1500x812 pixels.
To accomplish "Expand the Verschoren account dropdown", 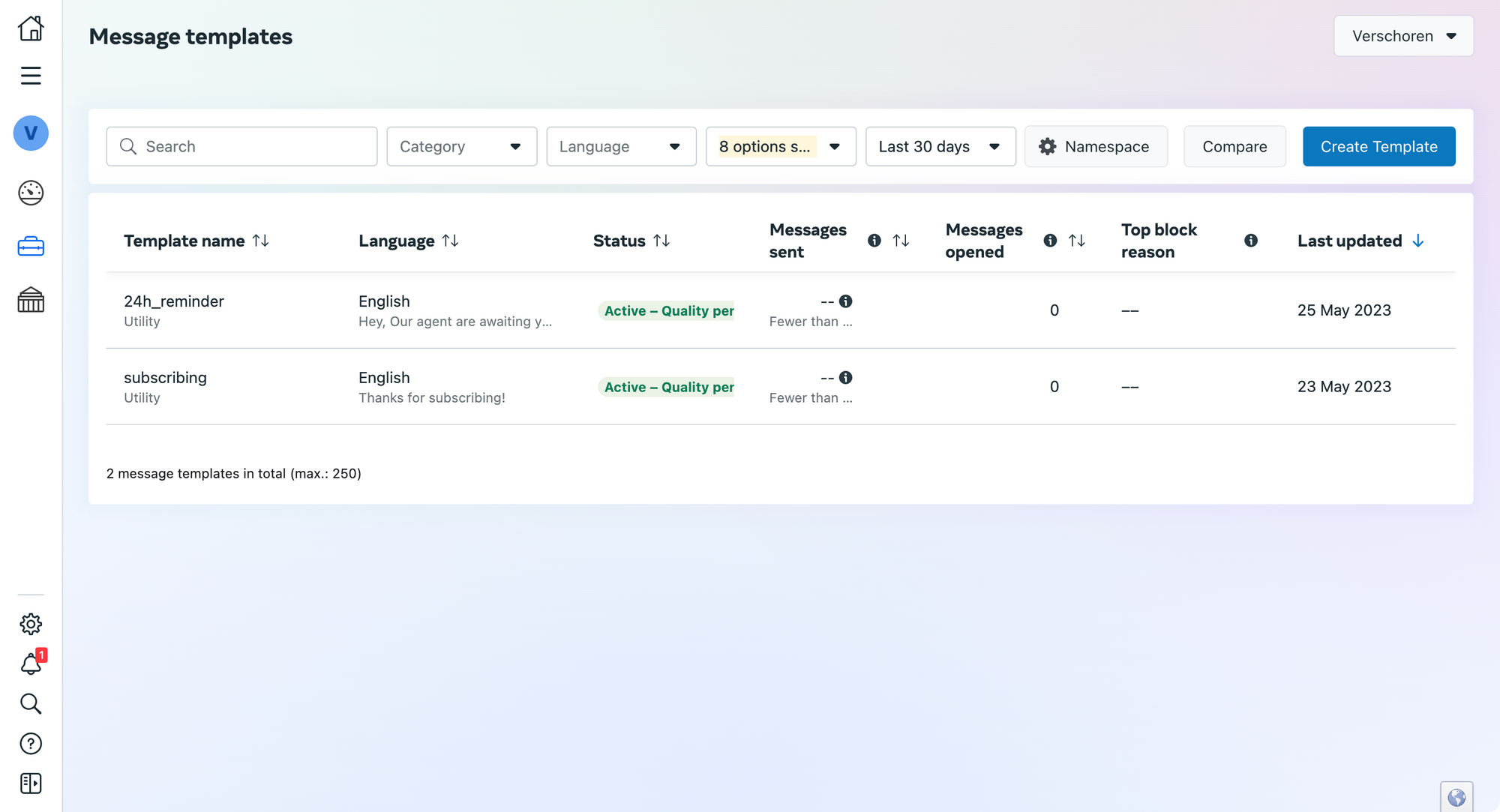I will pos(1402,36).
